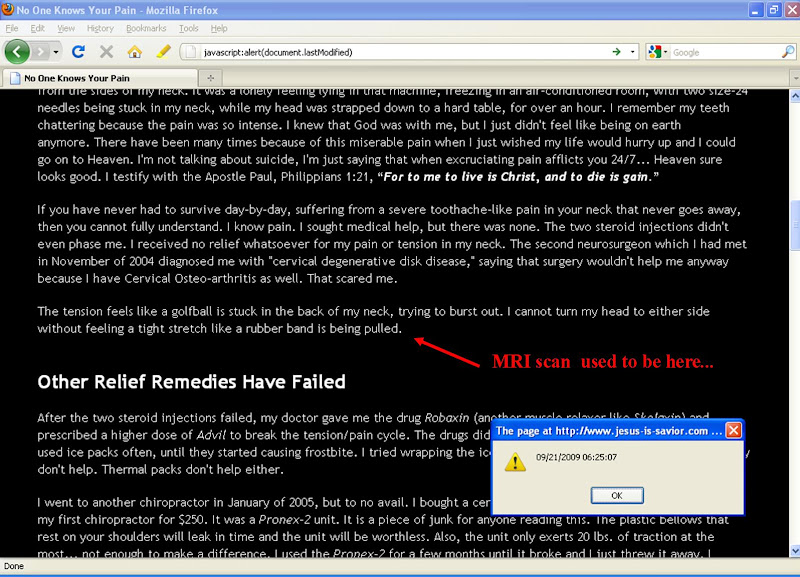Click the italic Advil word
Image resolution: width=800 pixels, height=577 pixels.
(211, 435)
